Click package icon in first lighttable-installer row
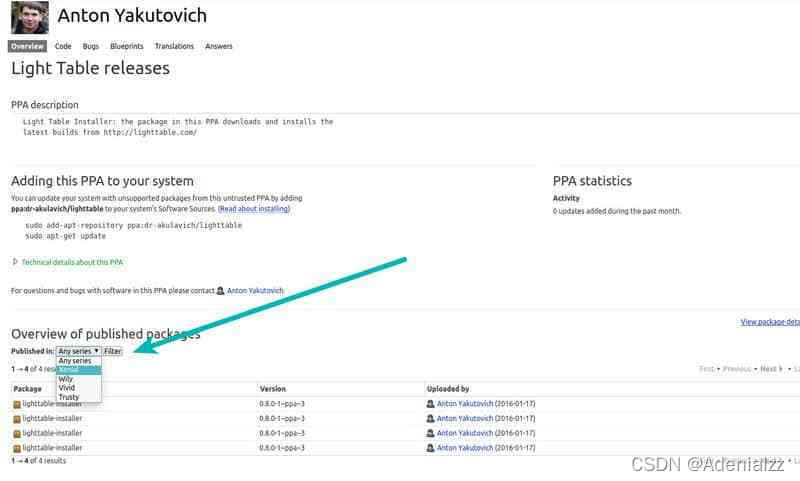This screenshot has height=481, width=800. (17, 404)
